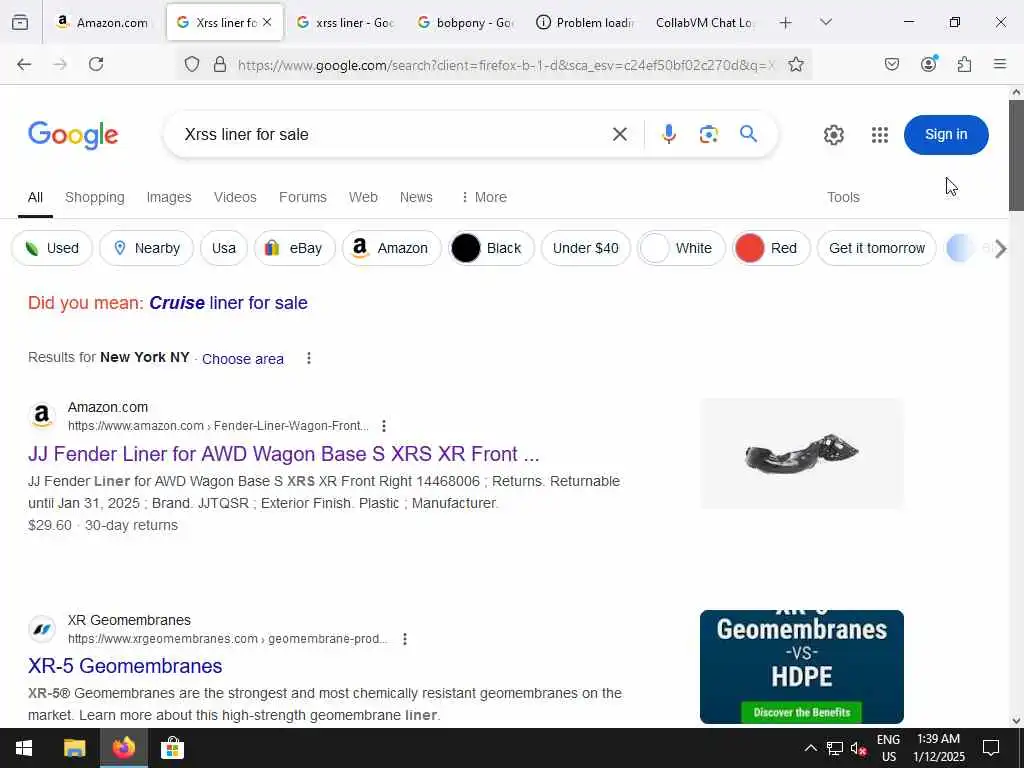Open Firefox application hamburger menu

tap(999, 64)
